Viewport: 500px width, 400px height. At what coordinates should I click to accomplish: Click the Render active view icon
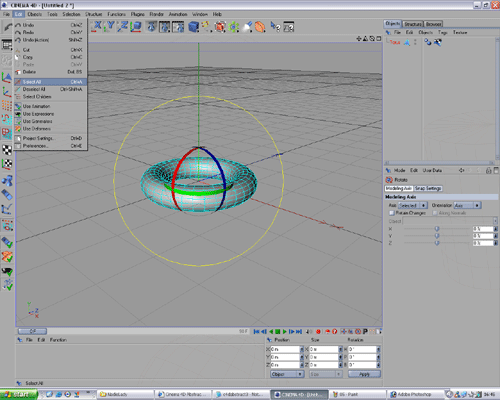click(151, 27)
